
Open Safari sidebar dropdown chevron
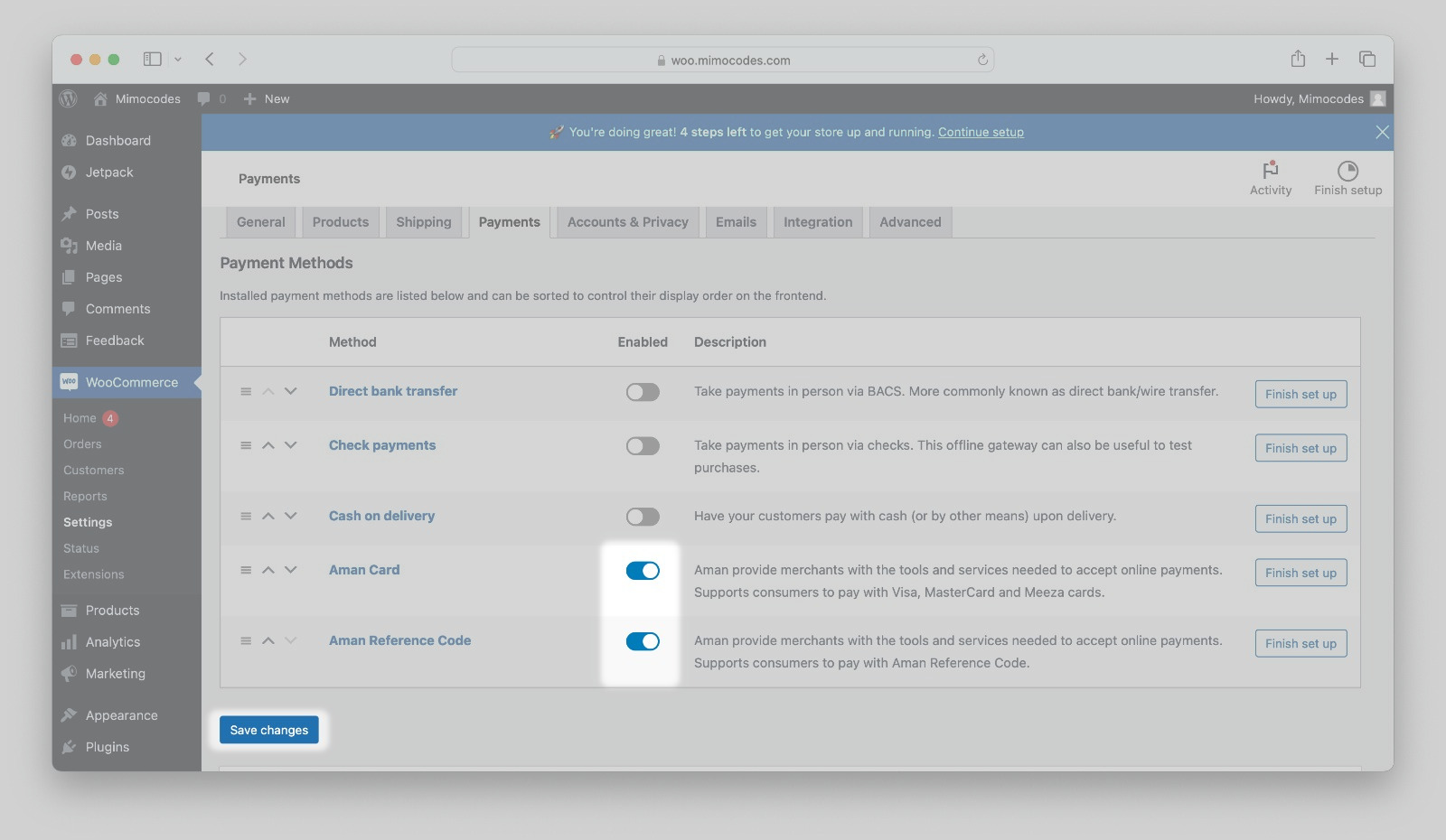tap(178, 60)
